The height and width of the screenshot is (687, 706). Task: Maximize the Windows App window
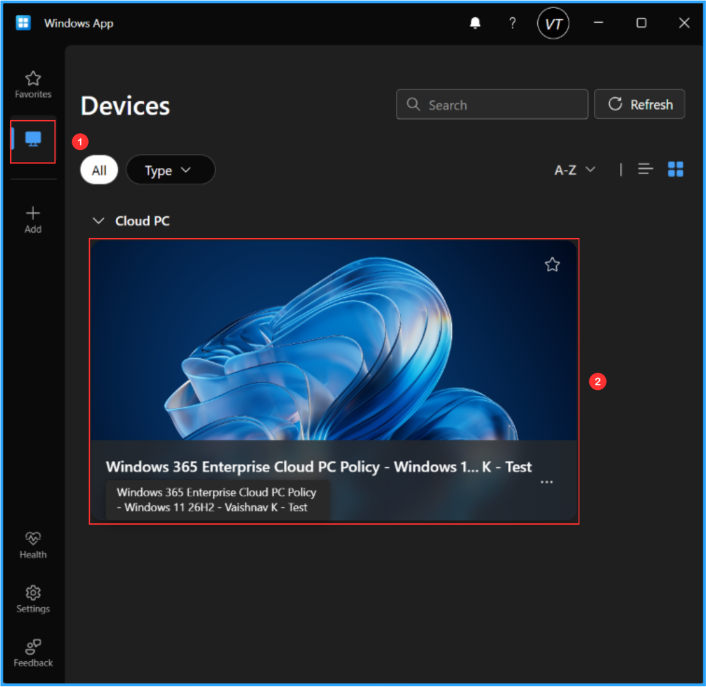(641, 23)
